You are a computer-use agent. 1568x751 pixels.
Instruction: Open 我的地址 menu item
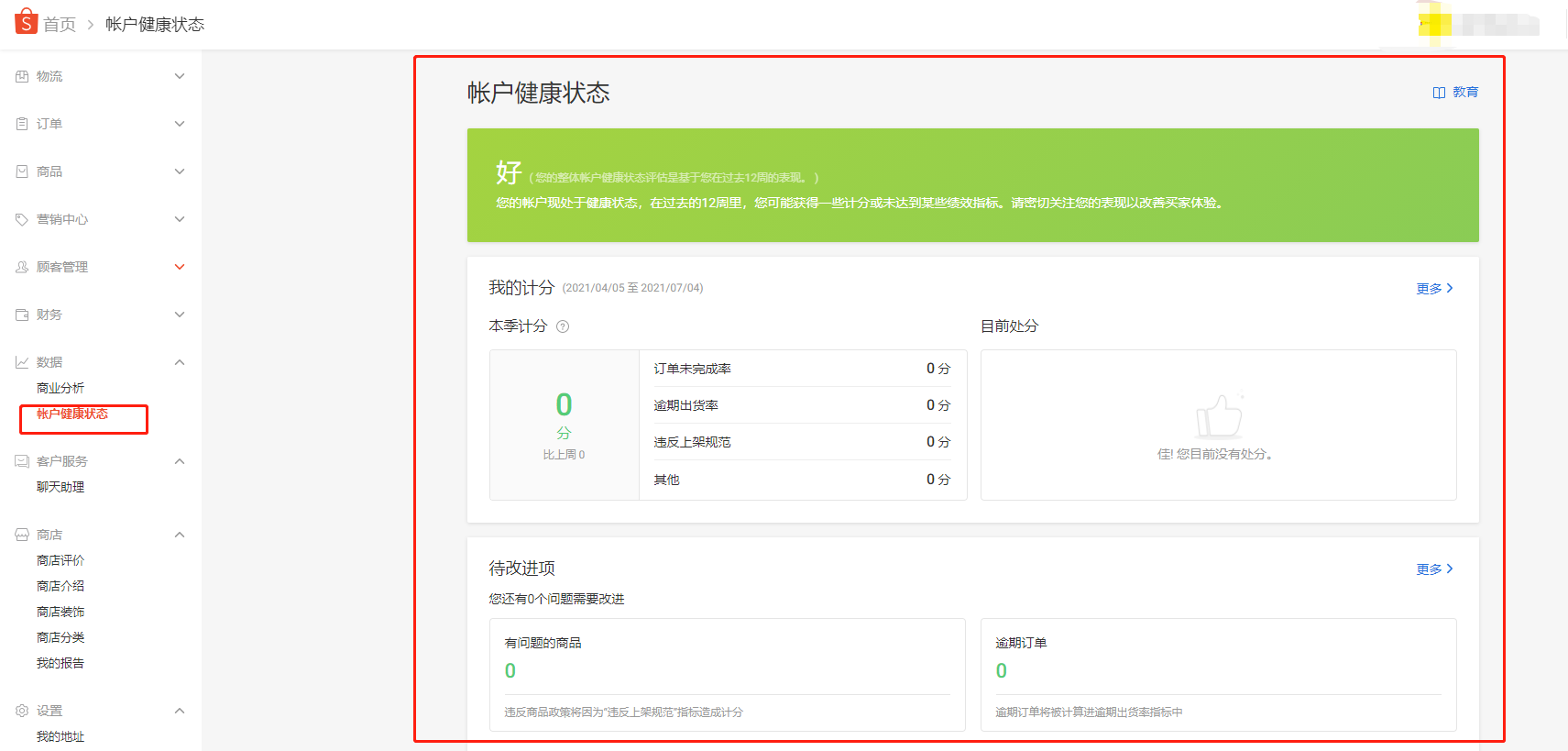[60, 736]
